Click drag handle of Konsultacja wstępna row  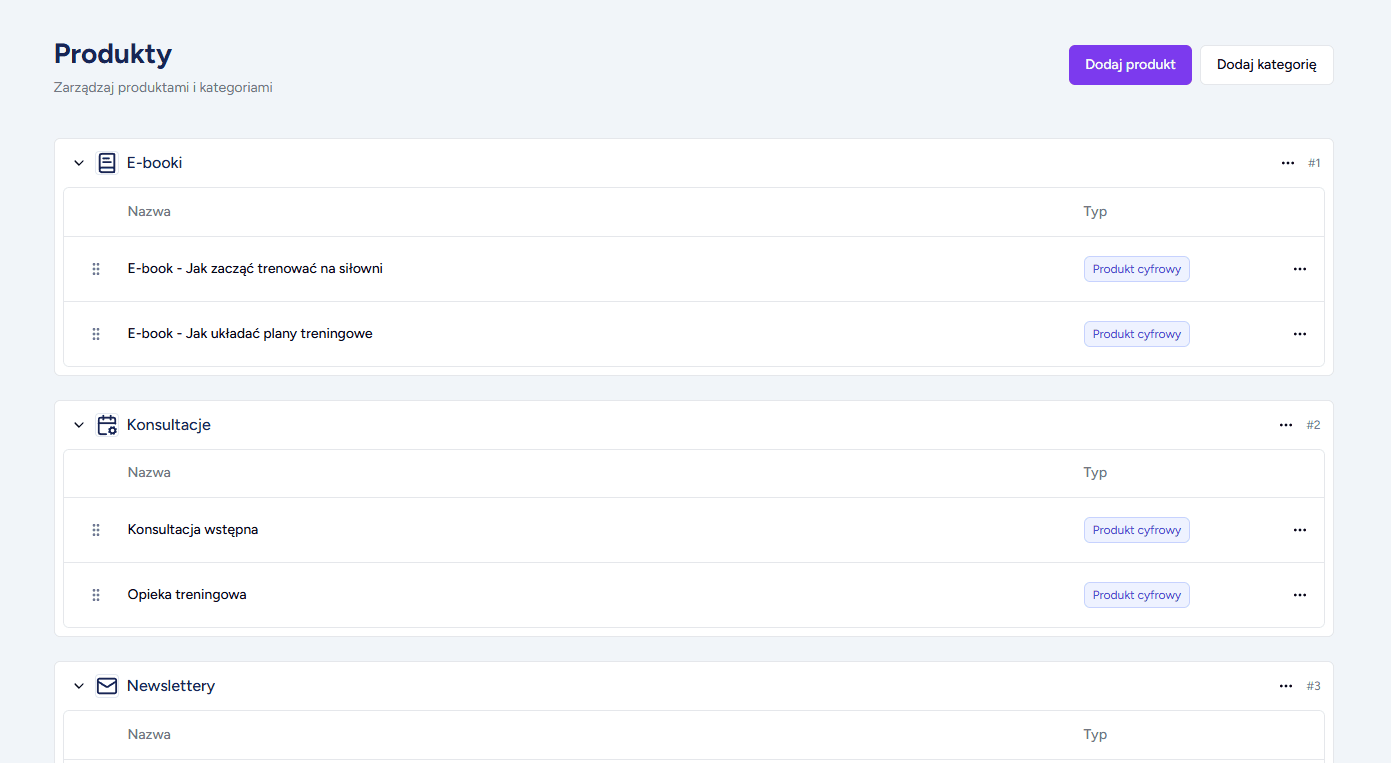click(96, 530)
